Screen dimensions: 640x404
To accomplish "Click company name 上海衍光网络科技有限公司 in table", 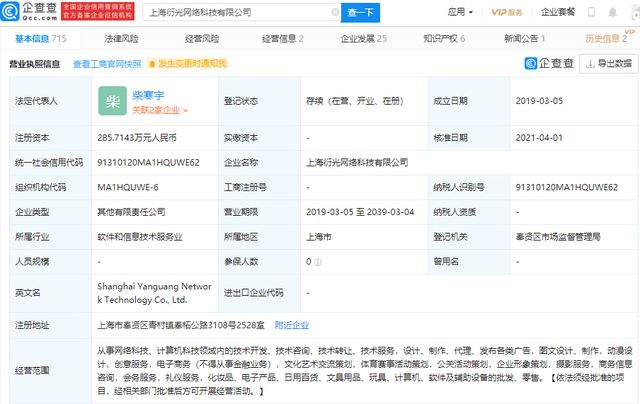I will point(357,162).
